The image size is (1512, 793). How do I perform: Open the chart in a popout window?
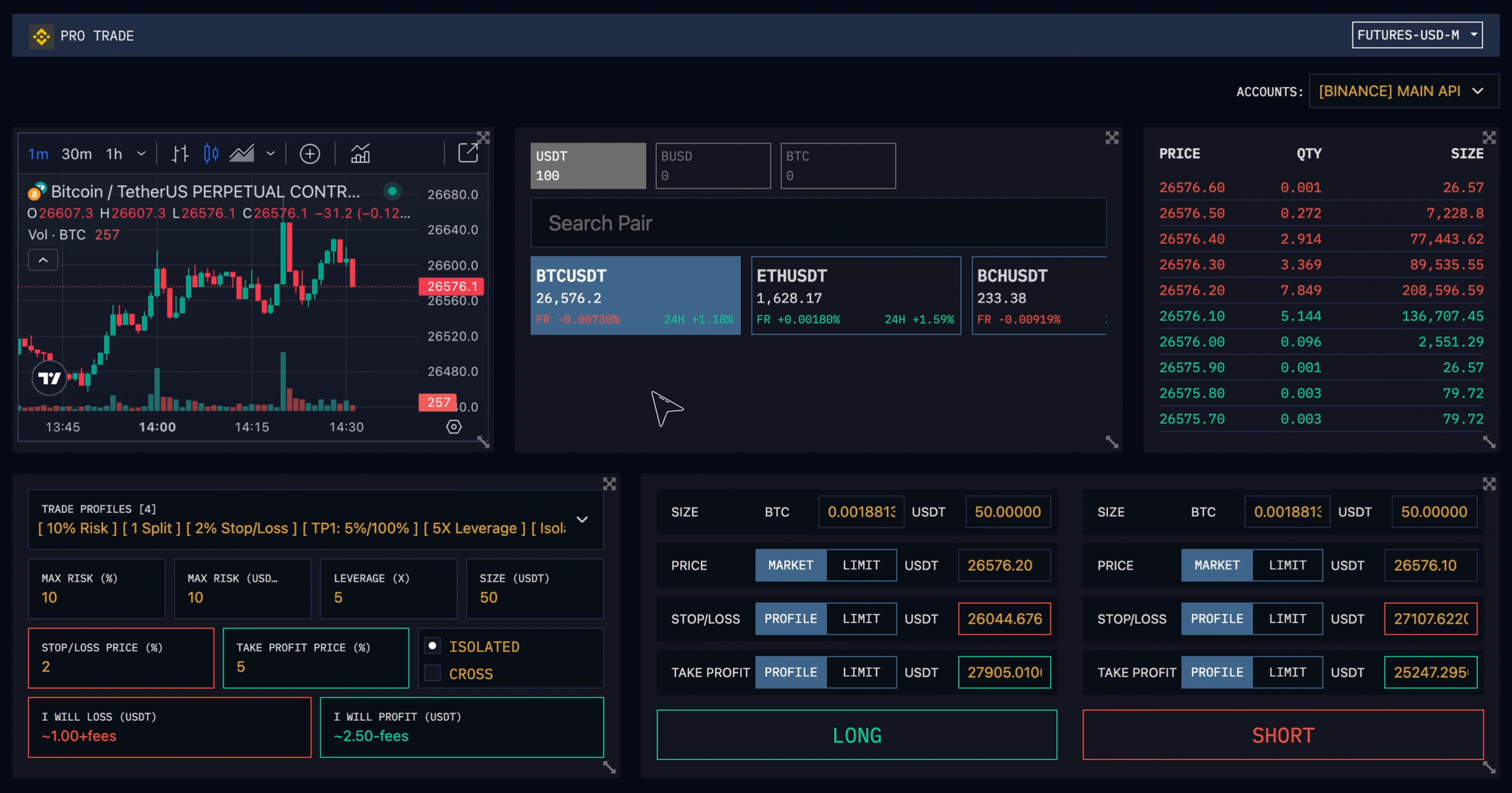[468, 153]
